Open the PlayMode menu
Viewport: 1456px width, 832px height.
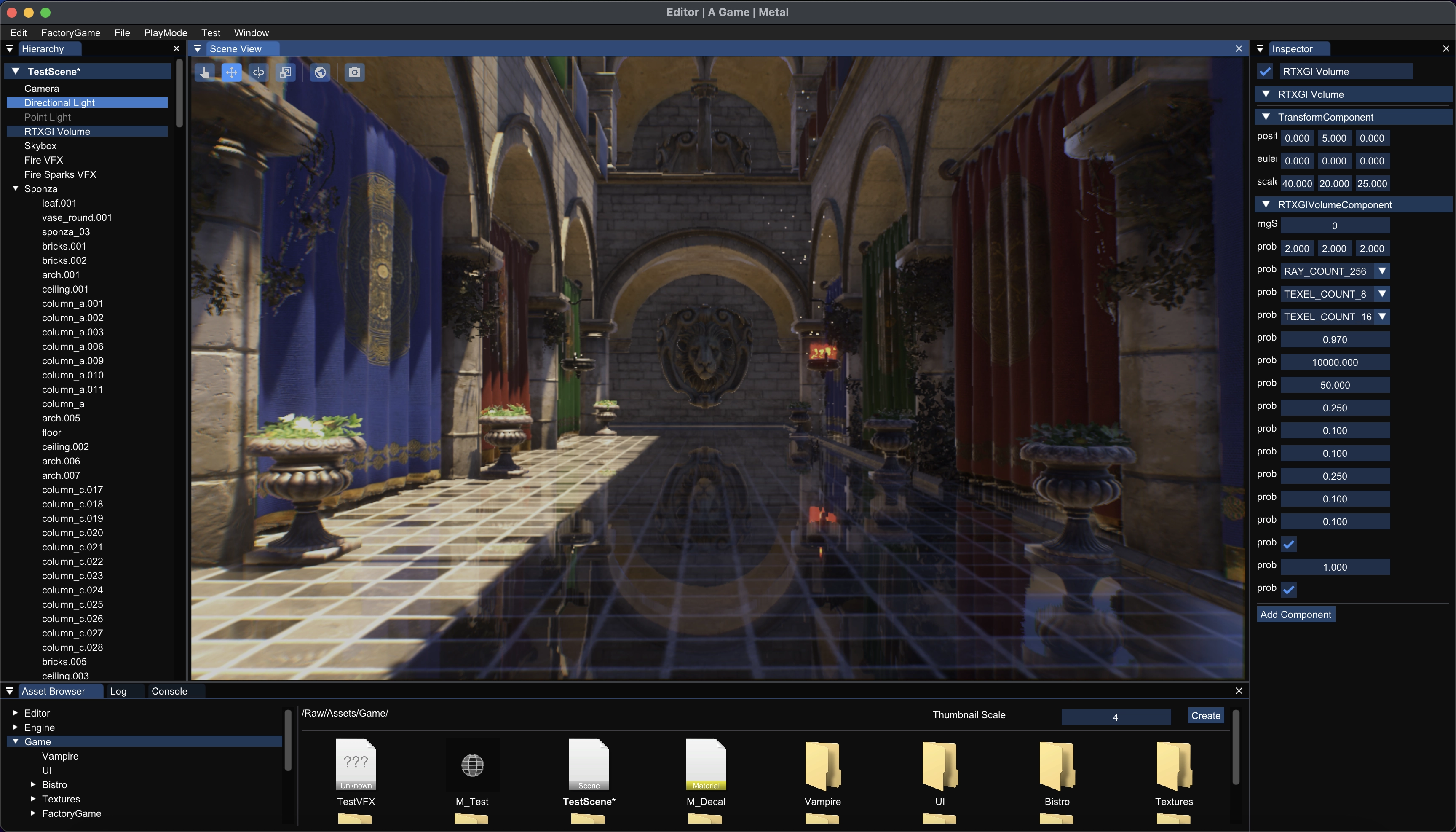point(165,33)
